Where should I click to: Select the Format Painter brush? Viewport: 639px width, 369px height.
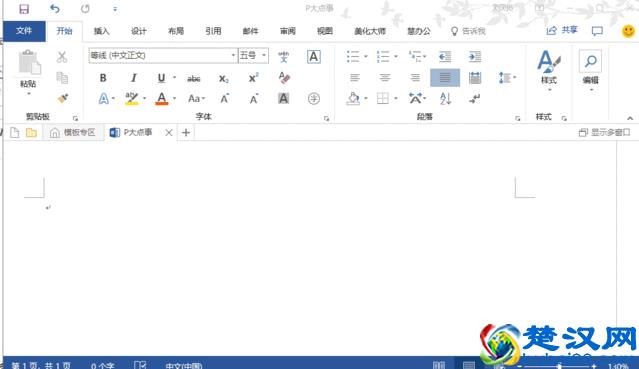(62, 98)
